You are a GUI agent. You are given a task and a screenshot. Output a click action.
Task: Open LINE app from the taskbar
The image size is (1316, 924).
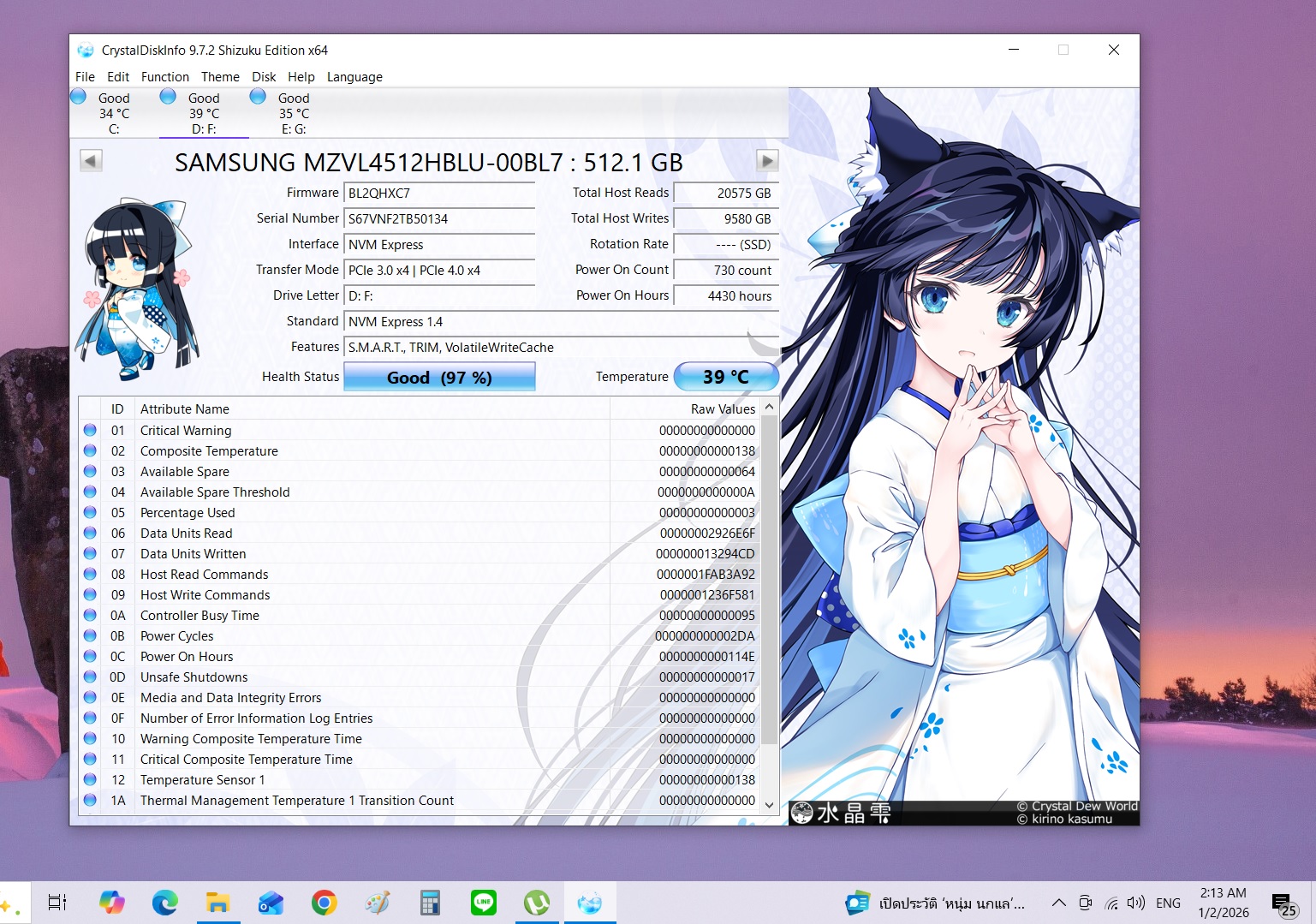(483, 903)
